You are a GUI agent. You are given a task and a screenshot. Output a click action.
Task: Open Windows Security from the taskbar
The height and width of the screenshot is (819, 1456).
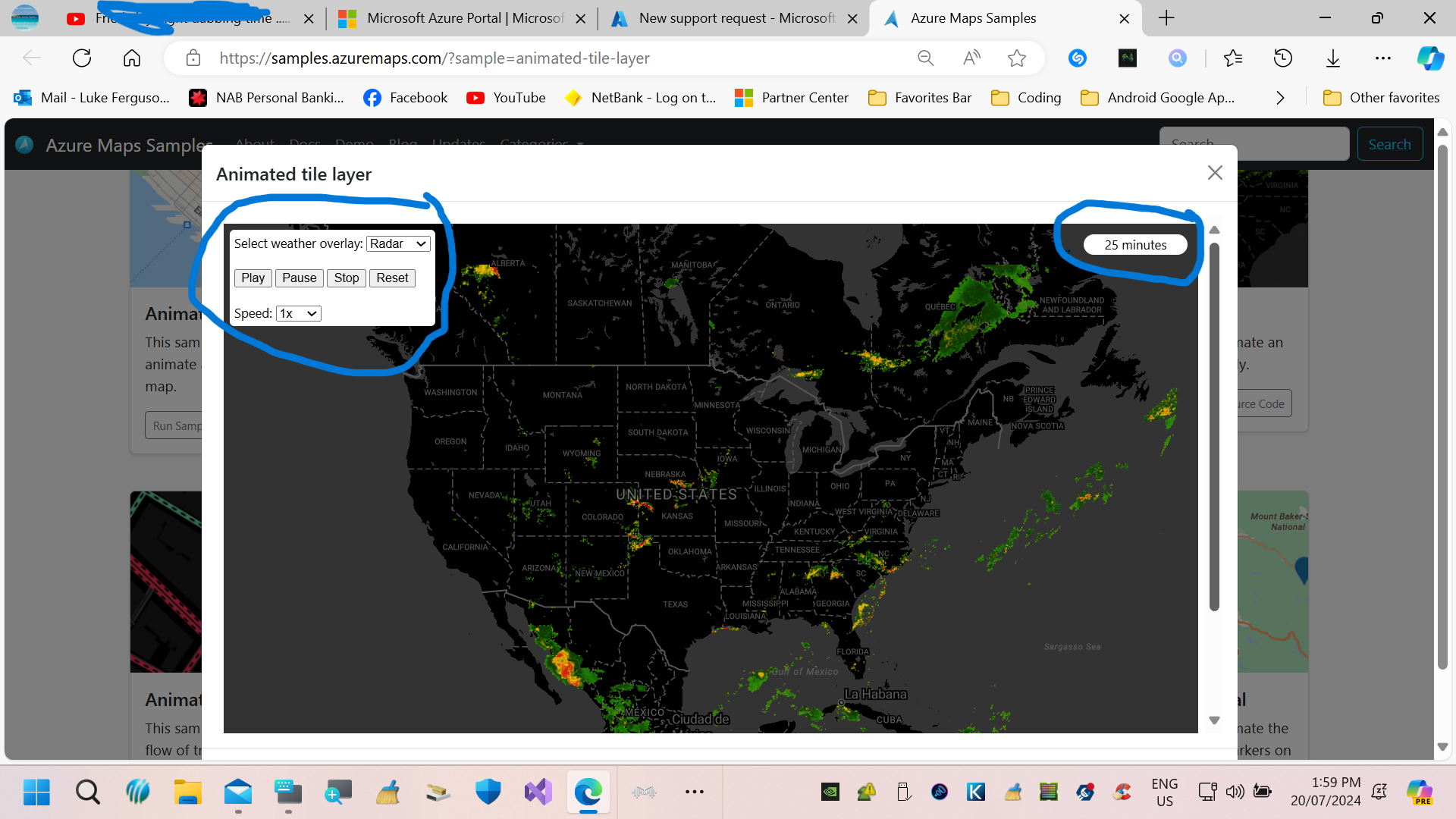point(488,792)
